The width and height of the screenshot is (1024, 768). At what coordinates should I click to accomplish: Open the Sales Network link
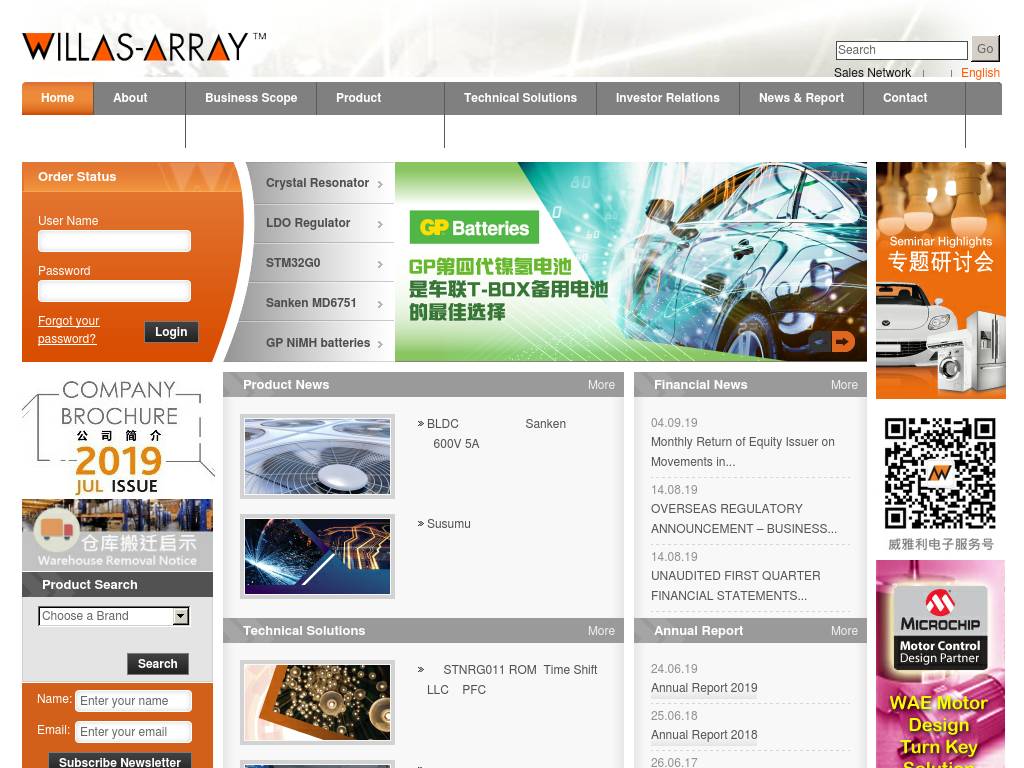(872, 72)
